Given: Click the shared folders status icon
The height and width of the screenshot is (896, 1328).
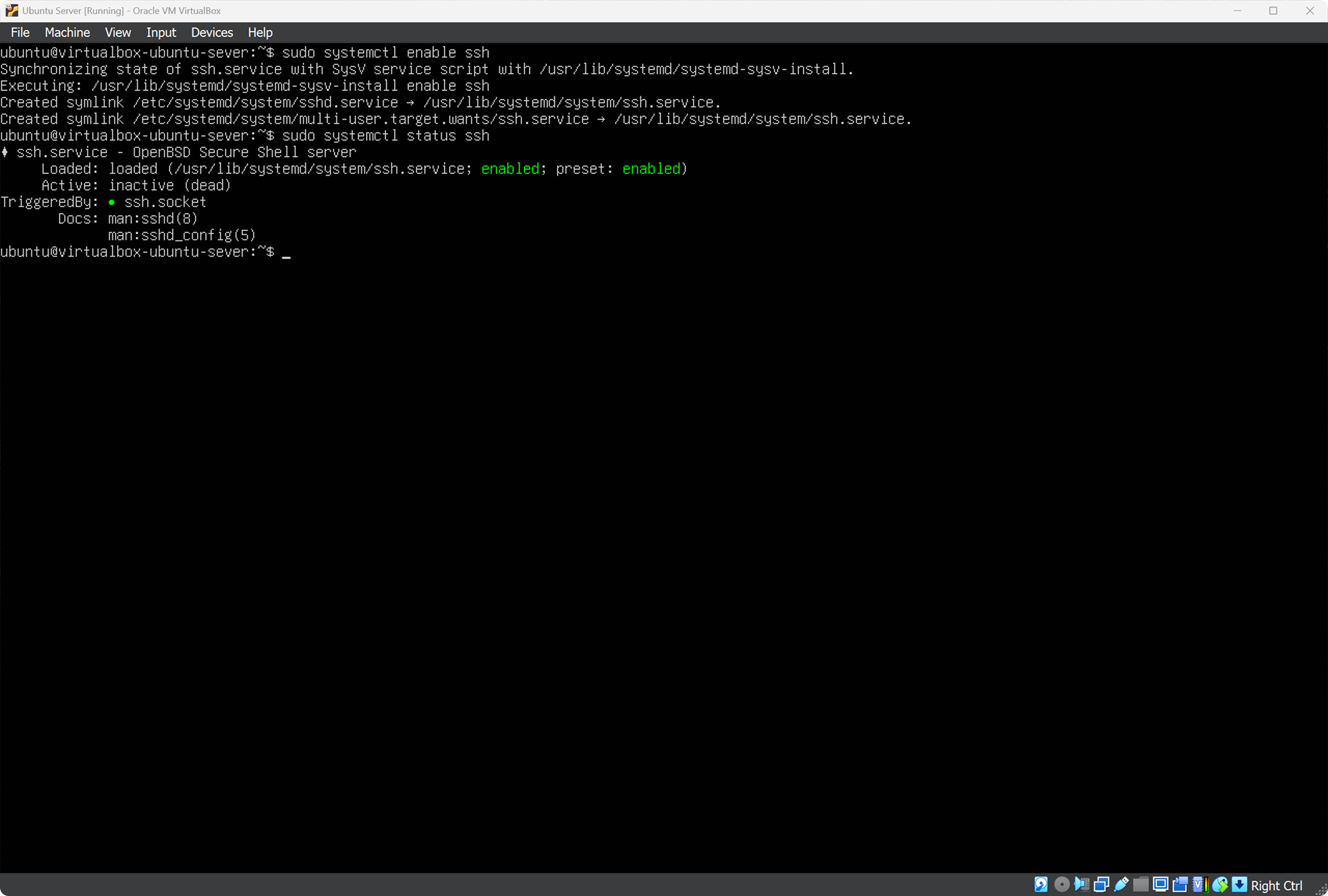Looking at the screenshot, I should pos(1141,885).
